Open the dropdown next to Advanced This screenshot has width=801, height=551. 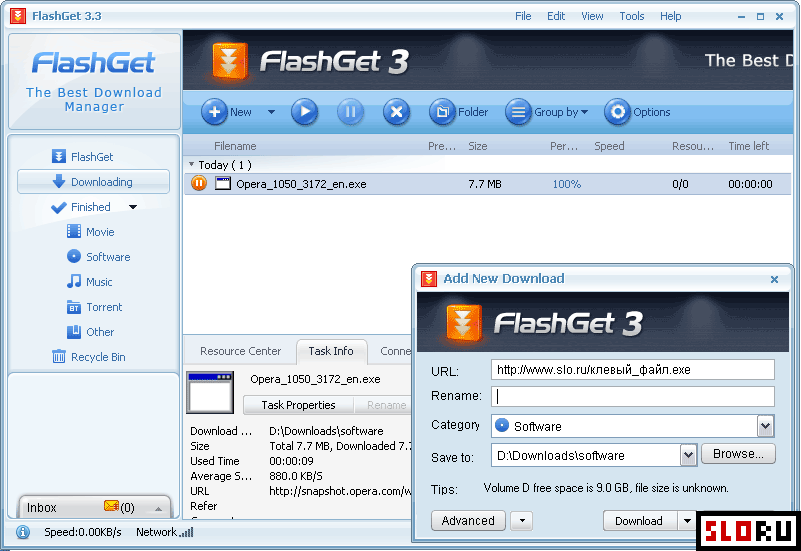(x=522, y=521)
